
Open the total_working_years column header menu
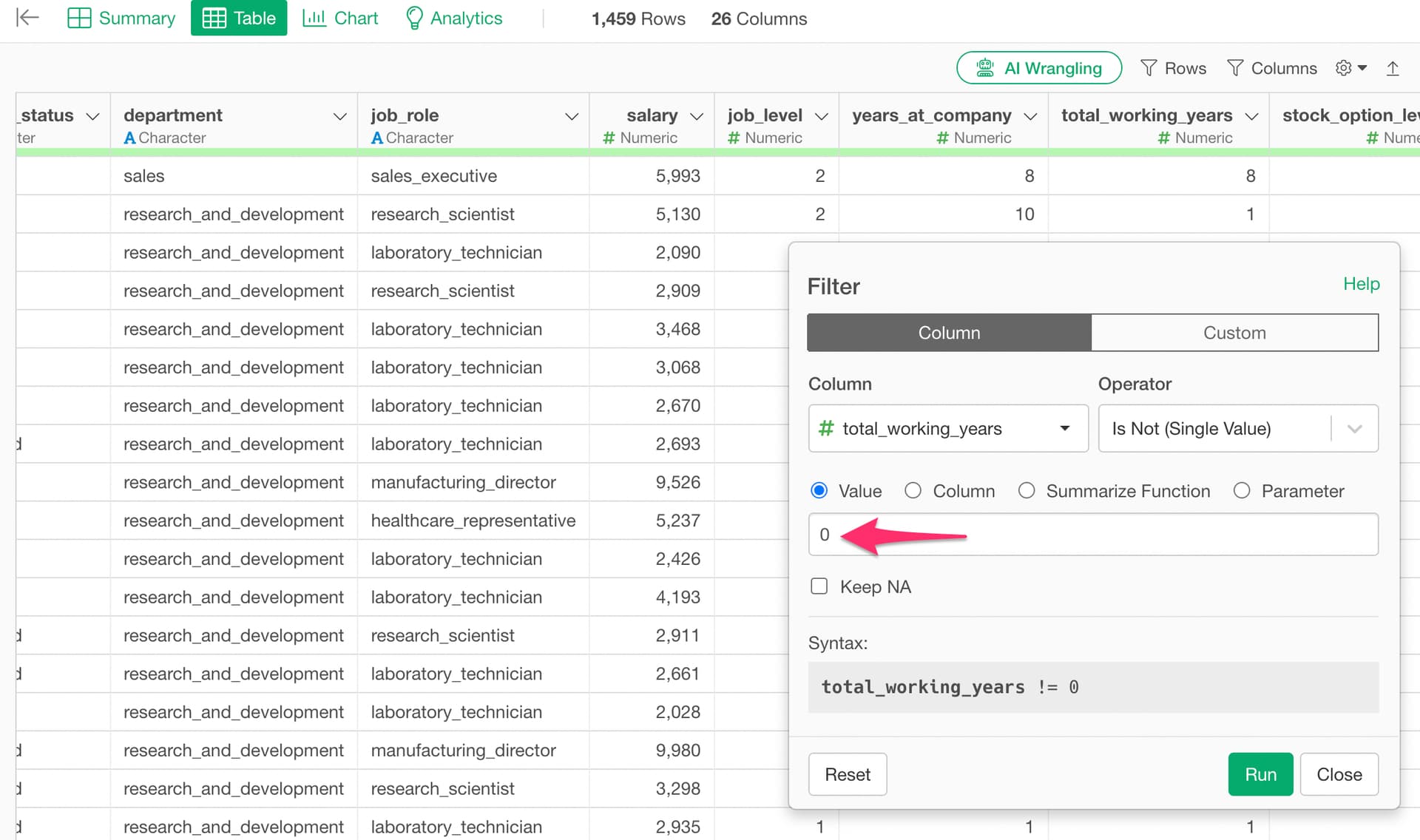point(1251,116)
